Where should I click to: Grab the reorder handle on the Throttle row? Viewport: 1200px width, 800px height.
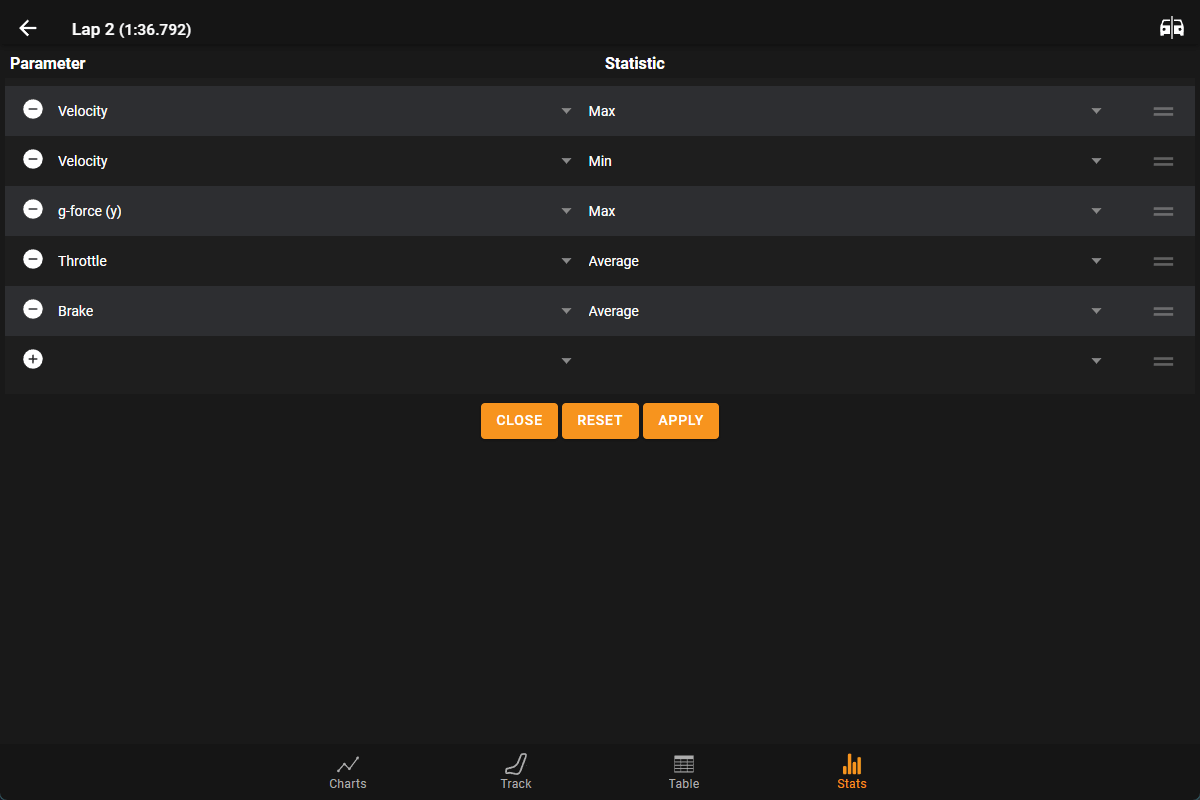[x=1163, y=260]
